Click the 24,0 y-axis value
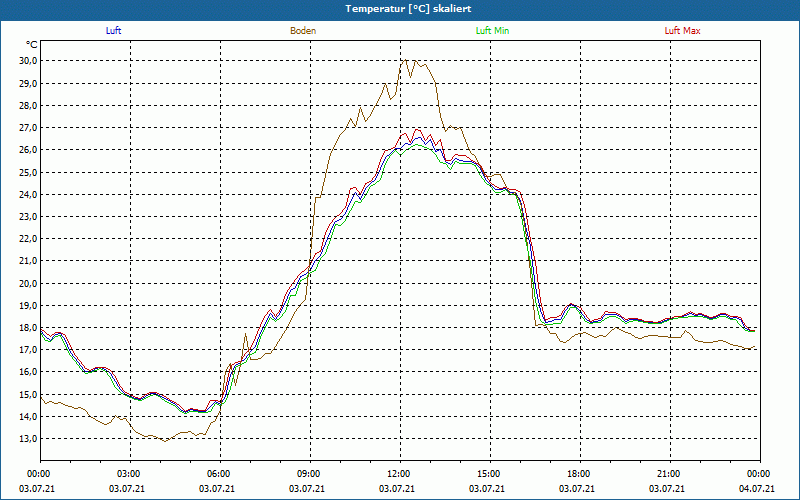Screen dimensions: 800x500 click(x=29, y=194)
